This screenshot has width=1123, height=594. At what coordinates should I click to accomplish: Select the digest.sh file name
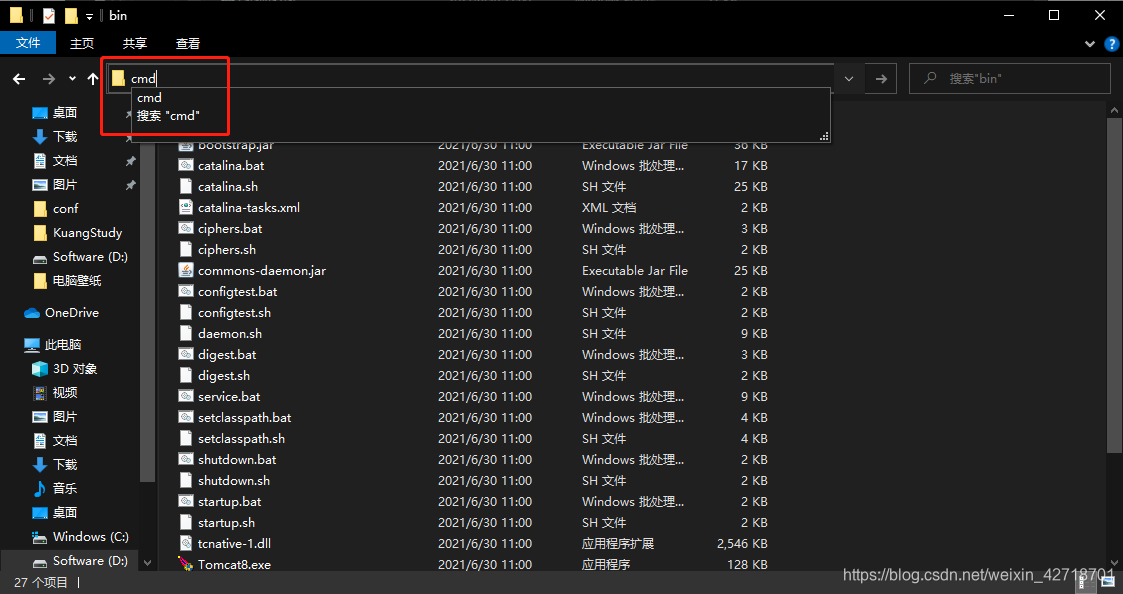pos(224,375)
